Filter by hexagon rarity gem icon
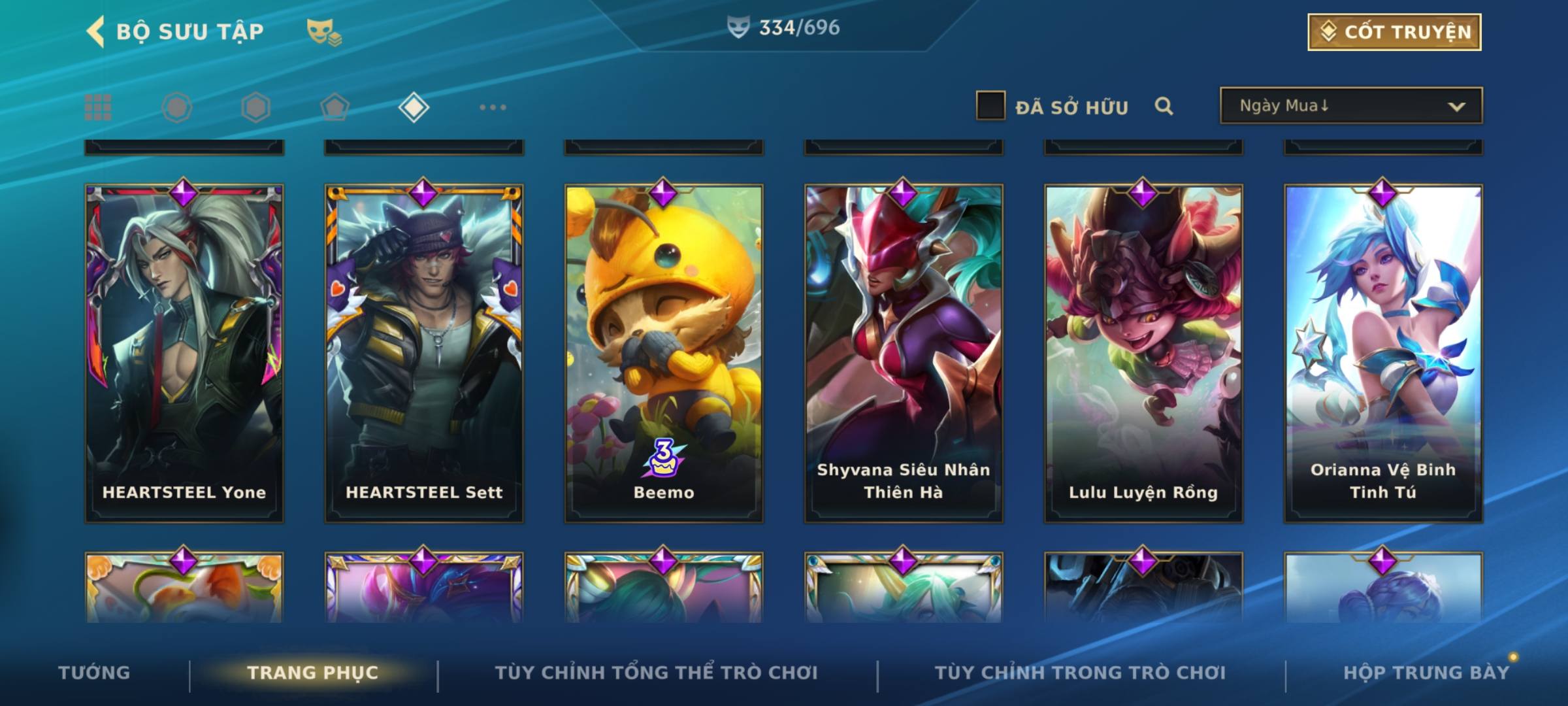 255,107
